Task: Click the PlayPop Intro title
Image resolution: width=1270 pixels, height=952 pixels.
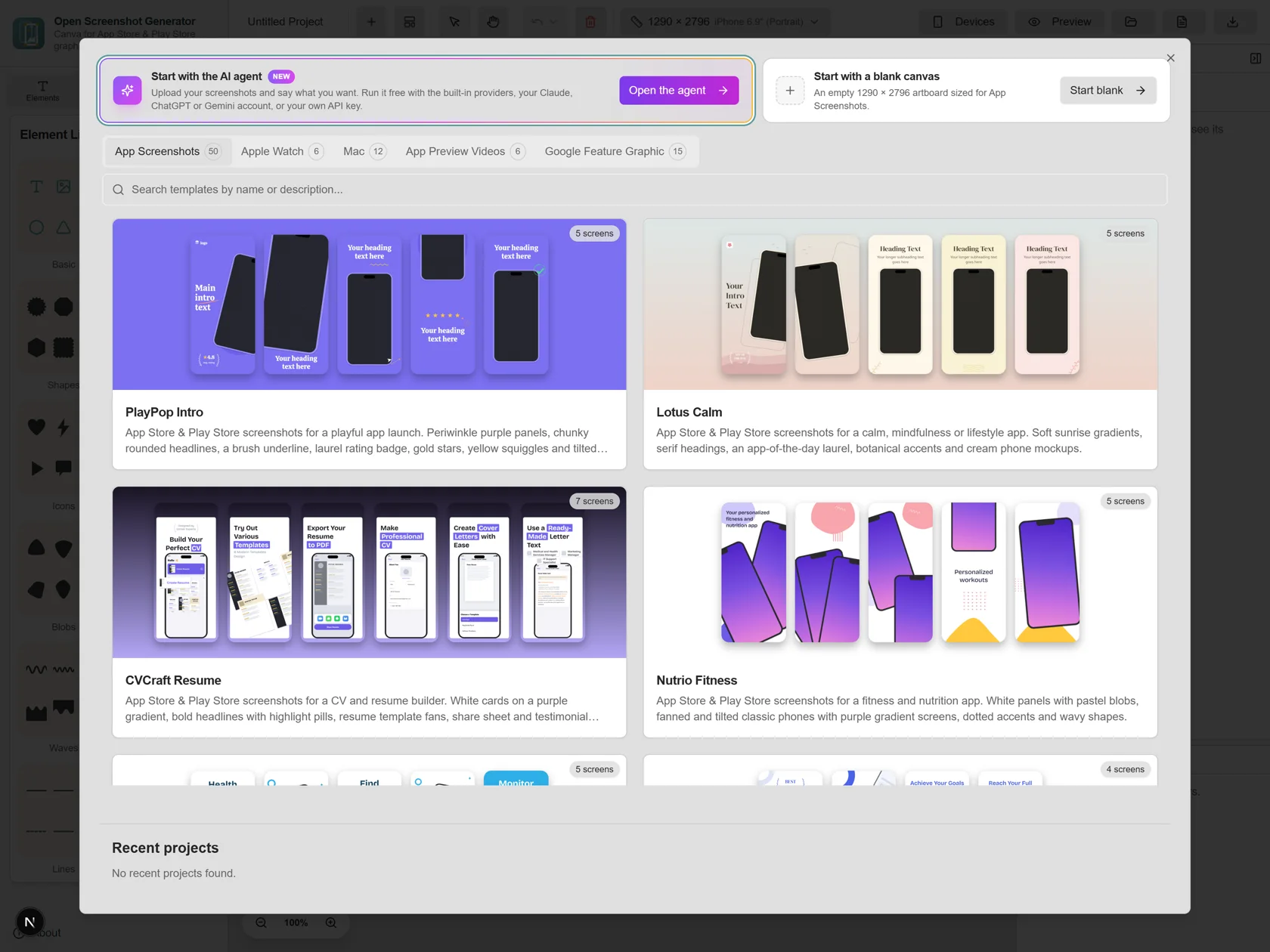Action: (x=164, y=413)
